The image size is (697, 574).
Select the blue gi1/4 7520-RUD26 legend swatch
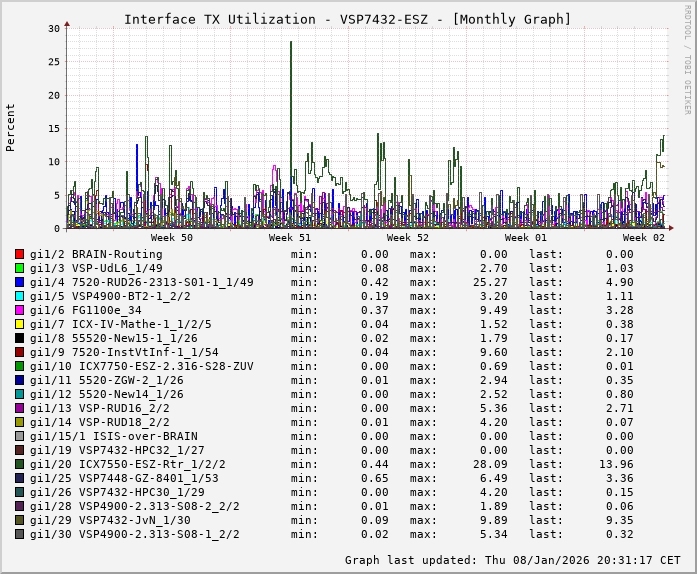[x=19, y=282]
